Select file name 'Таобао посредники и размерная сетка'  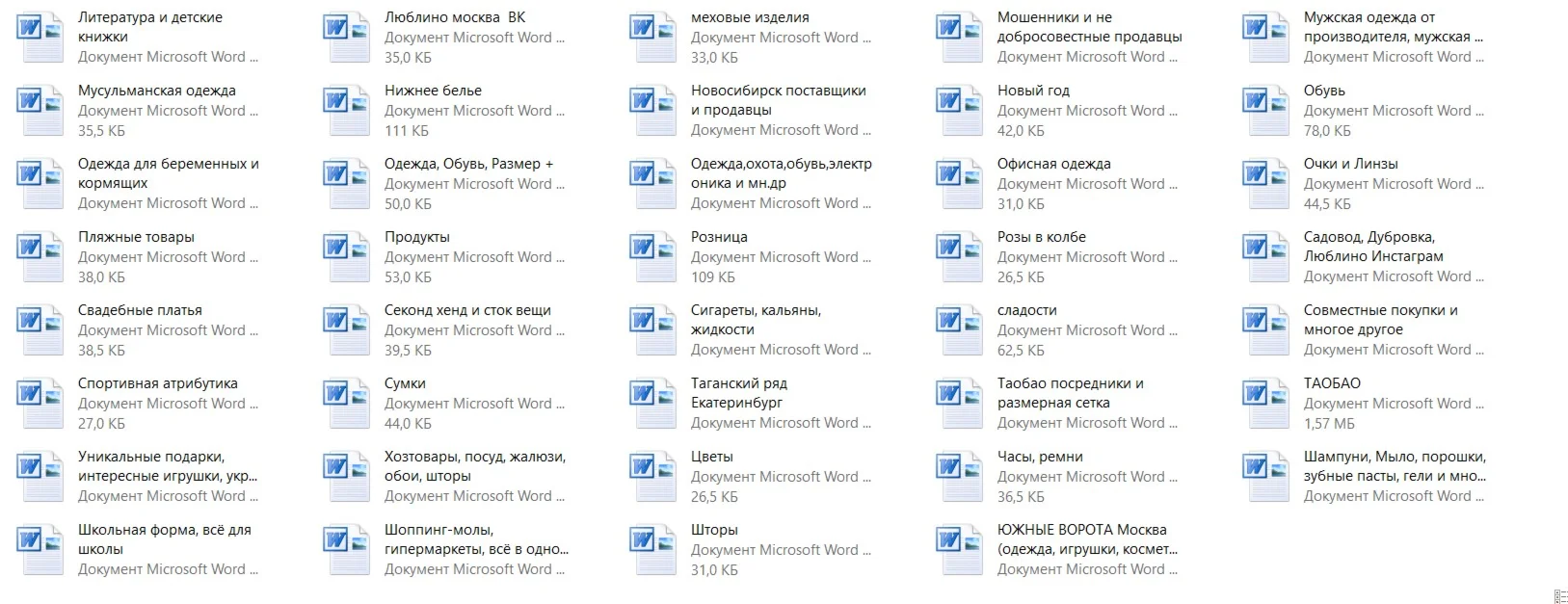(x=1071, y=393)
